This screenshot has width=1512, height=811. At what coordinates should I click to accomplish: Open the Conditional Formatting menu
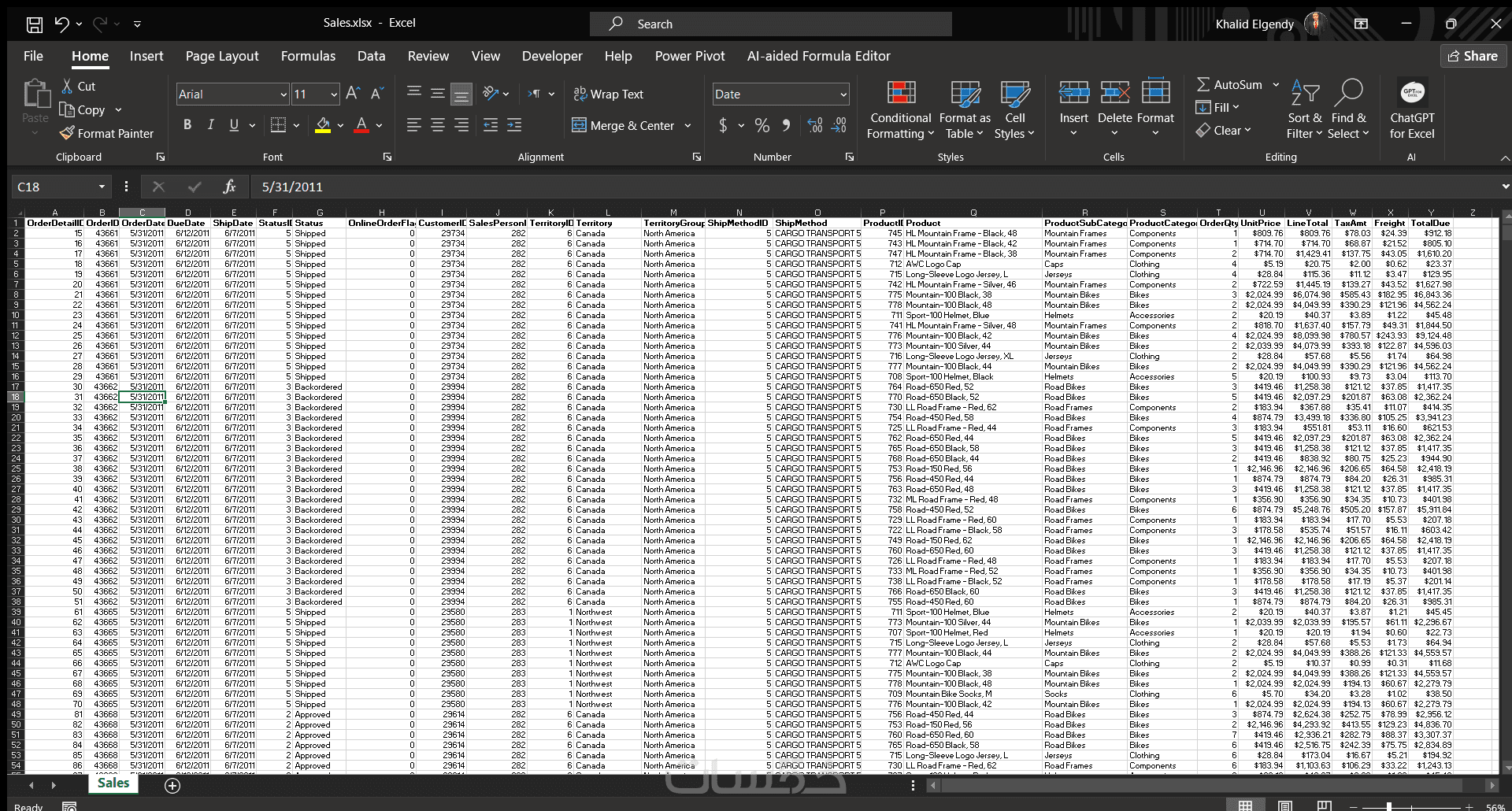pos(900,110)
